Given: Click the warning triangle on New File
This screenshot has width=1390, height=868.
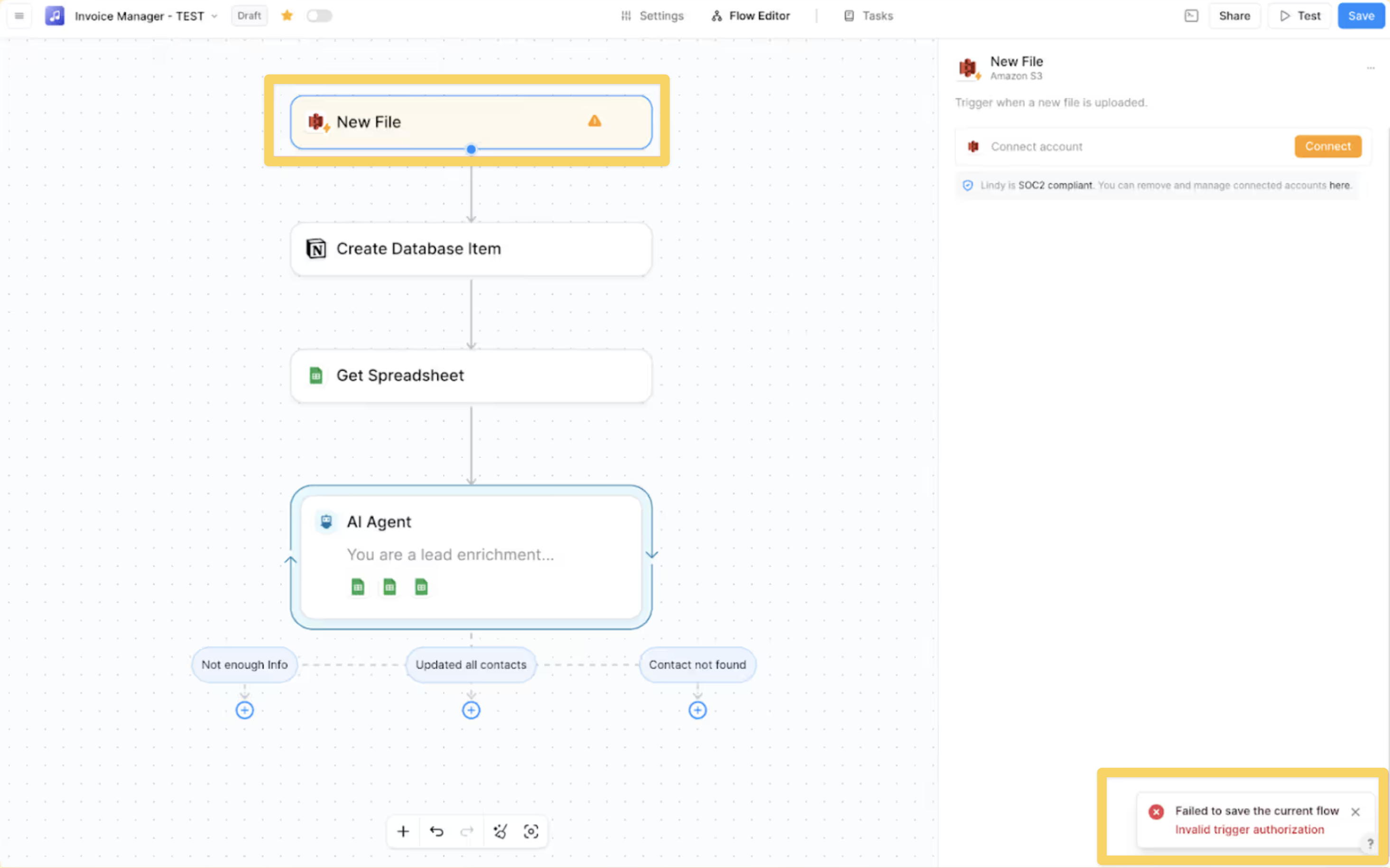Looking at the screenshot, I should tap(594, 121).
